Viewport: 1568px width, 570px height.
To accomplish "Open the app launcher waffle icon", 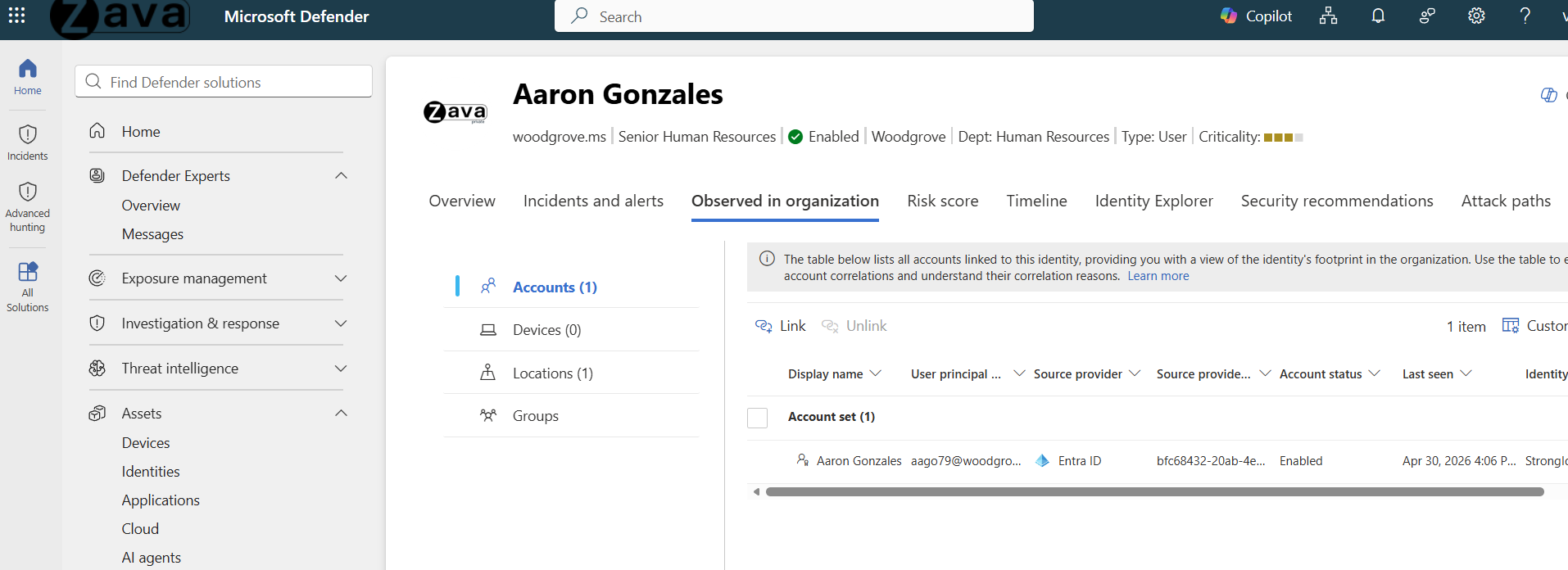I will (x=16, y=16).
